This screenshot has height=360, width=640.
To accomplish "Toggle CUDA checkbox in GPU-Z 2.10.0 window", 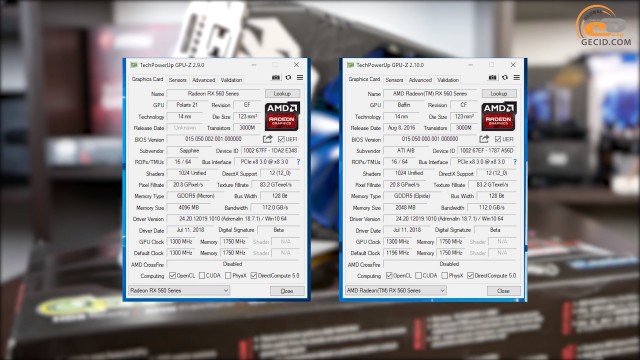I will [419, 276].
